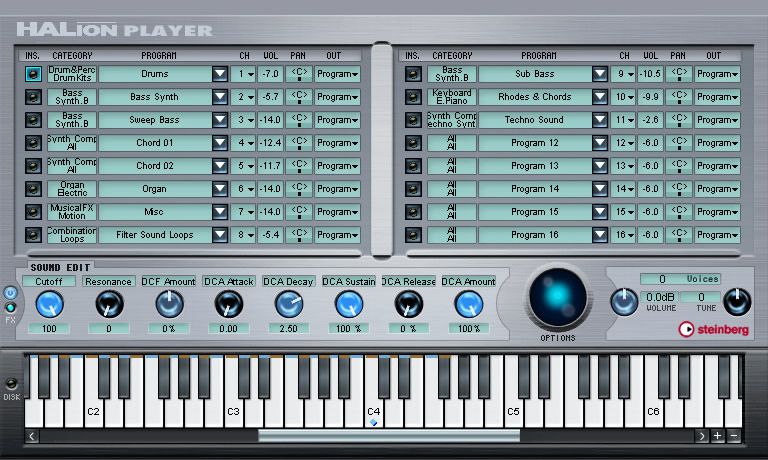This screenshot has width=768, height=460.
Task: Select the instrument slot button for Drums
Action: 33,74
